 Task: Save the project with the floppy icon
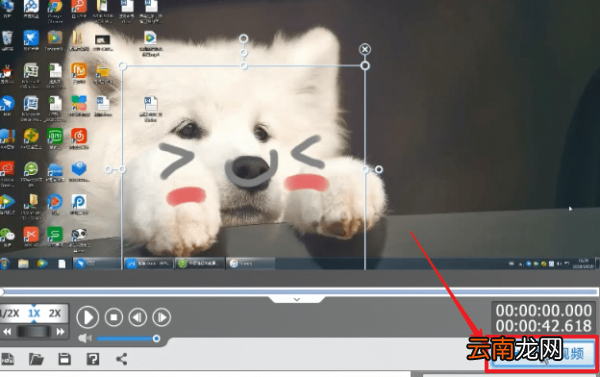65,359
